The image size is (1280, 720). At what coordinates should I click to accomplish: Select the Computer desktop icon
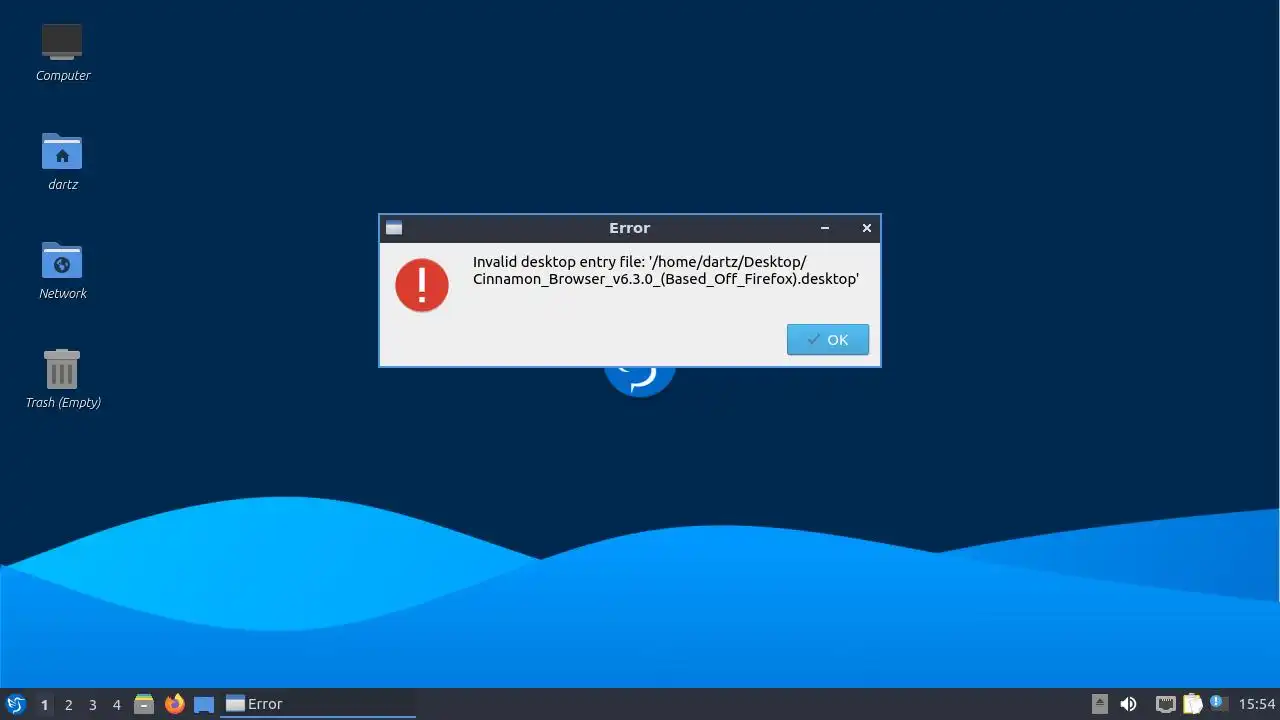(x=63, y=52)
